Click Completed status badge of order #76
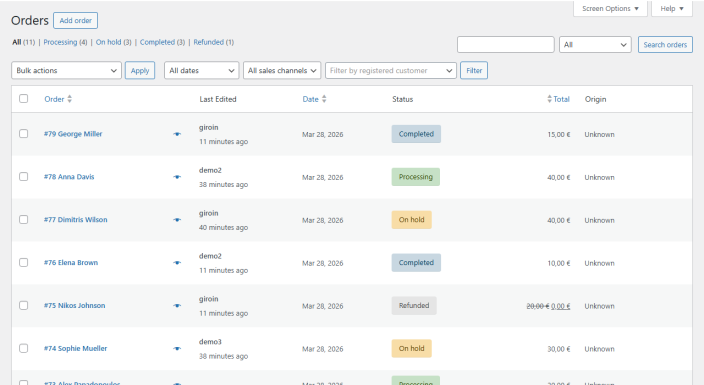The width and height of the screenshot is (704, 385). tap(416, 263)
